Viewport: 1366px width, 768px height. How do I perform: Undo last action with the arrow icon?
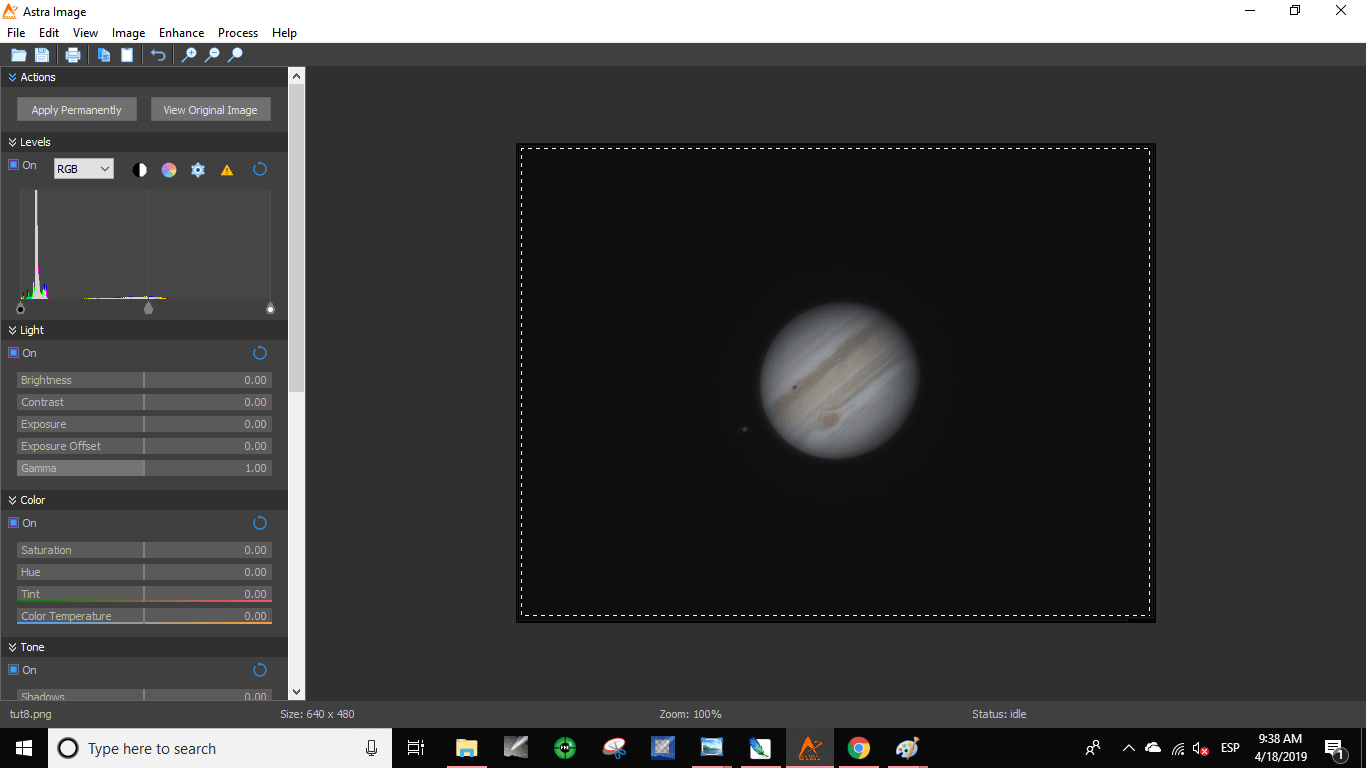[x=158, y=55]
